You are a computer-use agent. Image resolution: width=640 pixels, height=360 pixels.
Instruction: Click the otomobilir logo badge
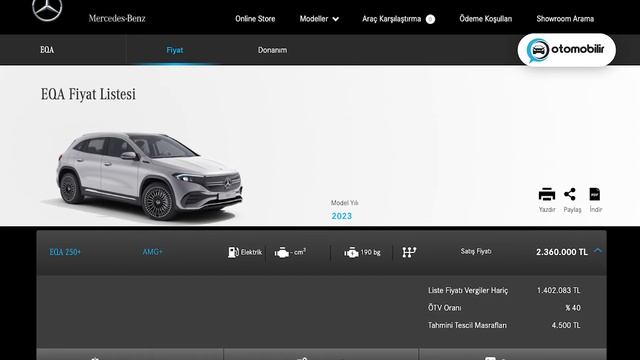[567, 50]
